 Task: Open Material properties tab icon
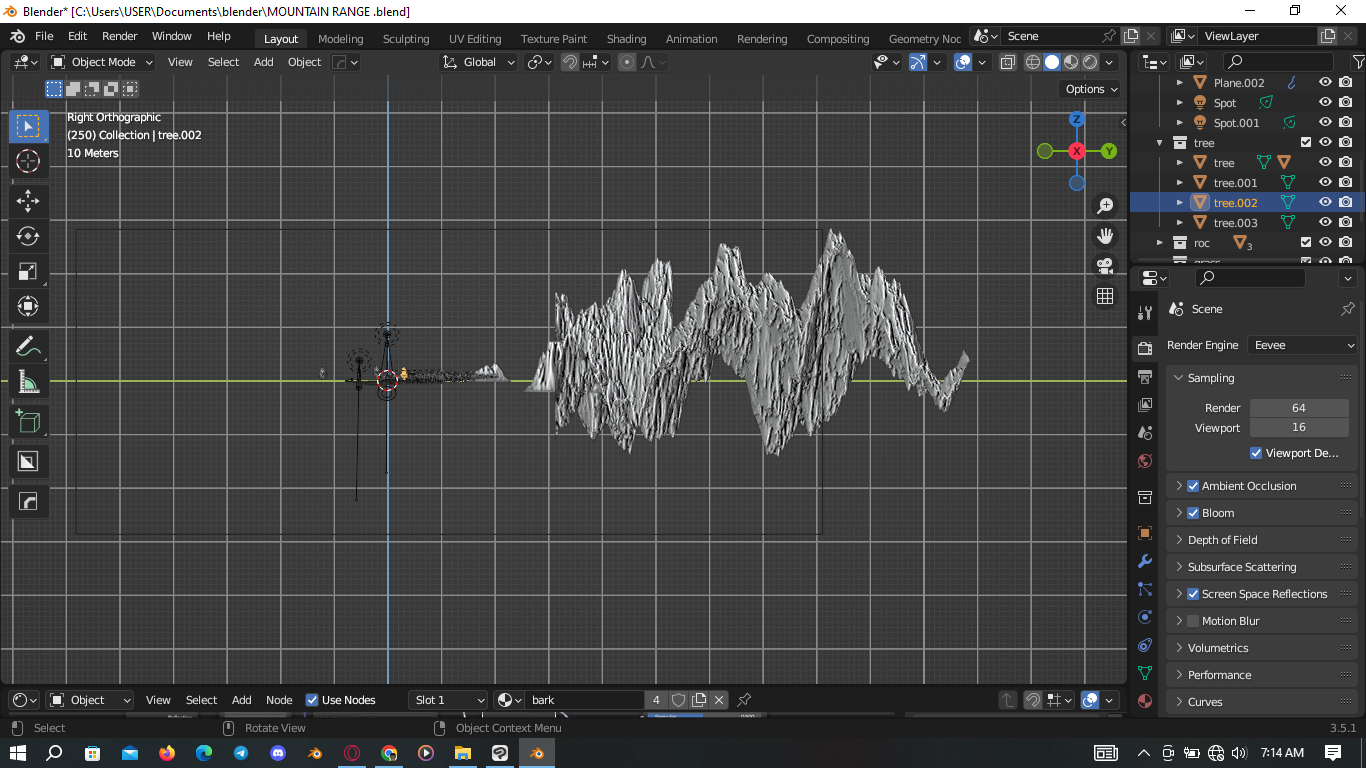click(x=1145, y=701)
